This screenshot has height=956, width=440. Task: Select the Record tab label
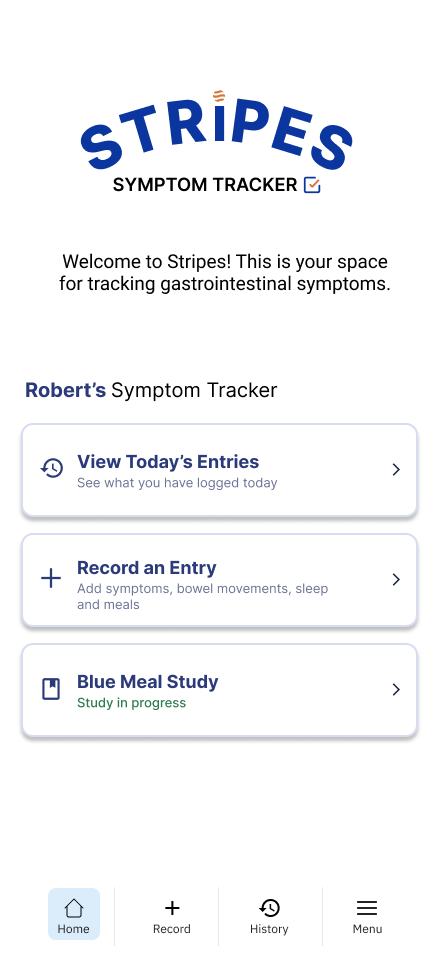point(172,929)
